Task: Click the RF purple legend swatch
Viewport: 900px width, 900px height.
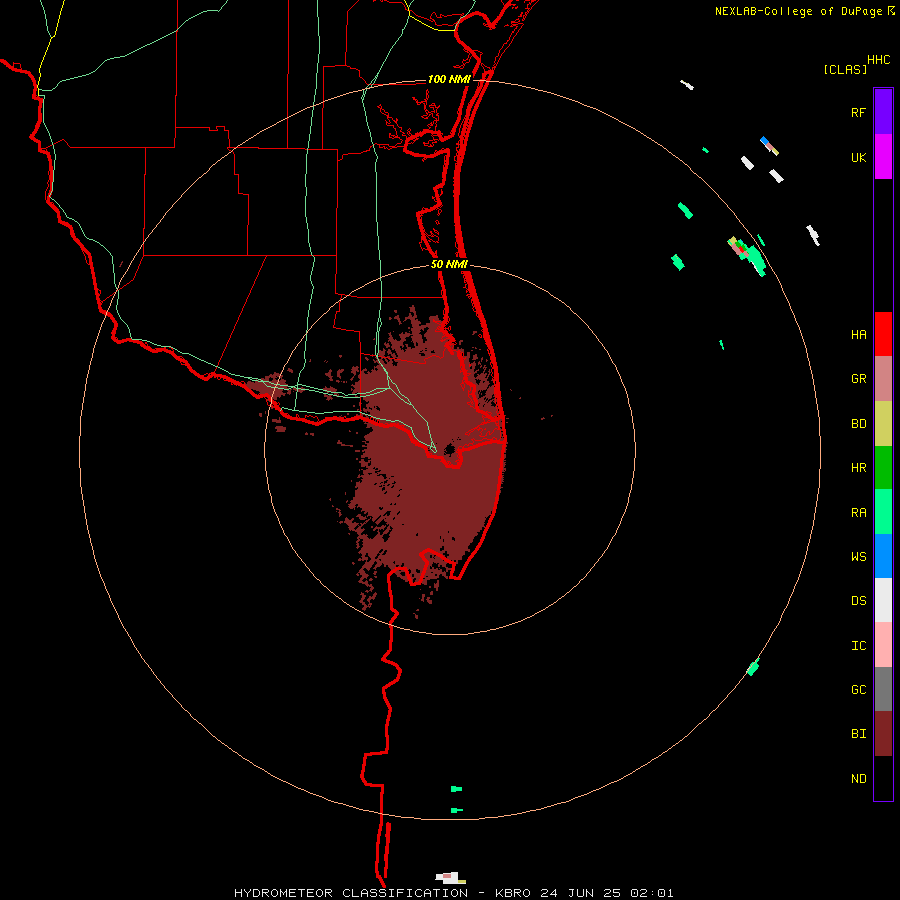Action: (x=883, y=112)
